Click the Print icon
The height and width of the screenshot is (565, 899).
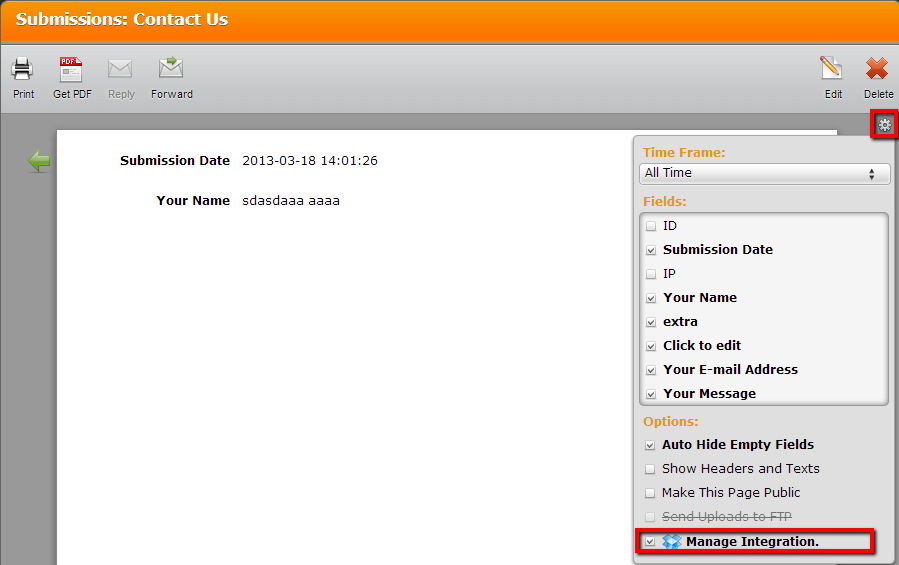[x=23, y=70]
